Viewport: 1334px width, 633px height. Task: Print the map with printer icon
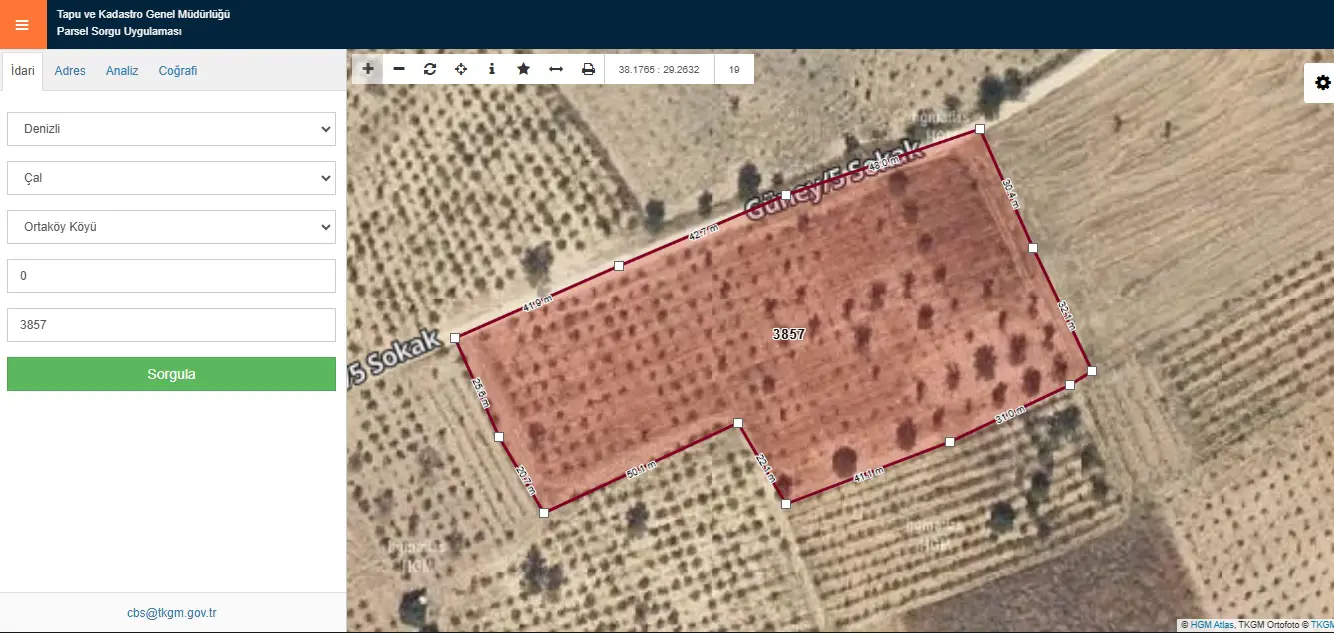coord(588,69)
